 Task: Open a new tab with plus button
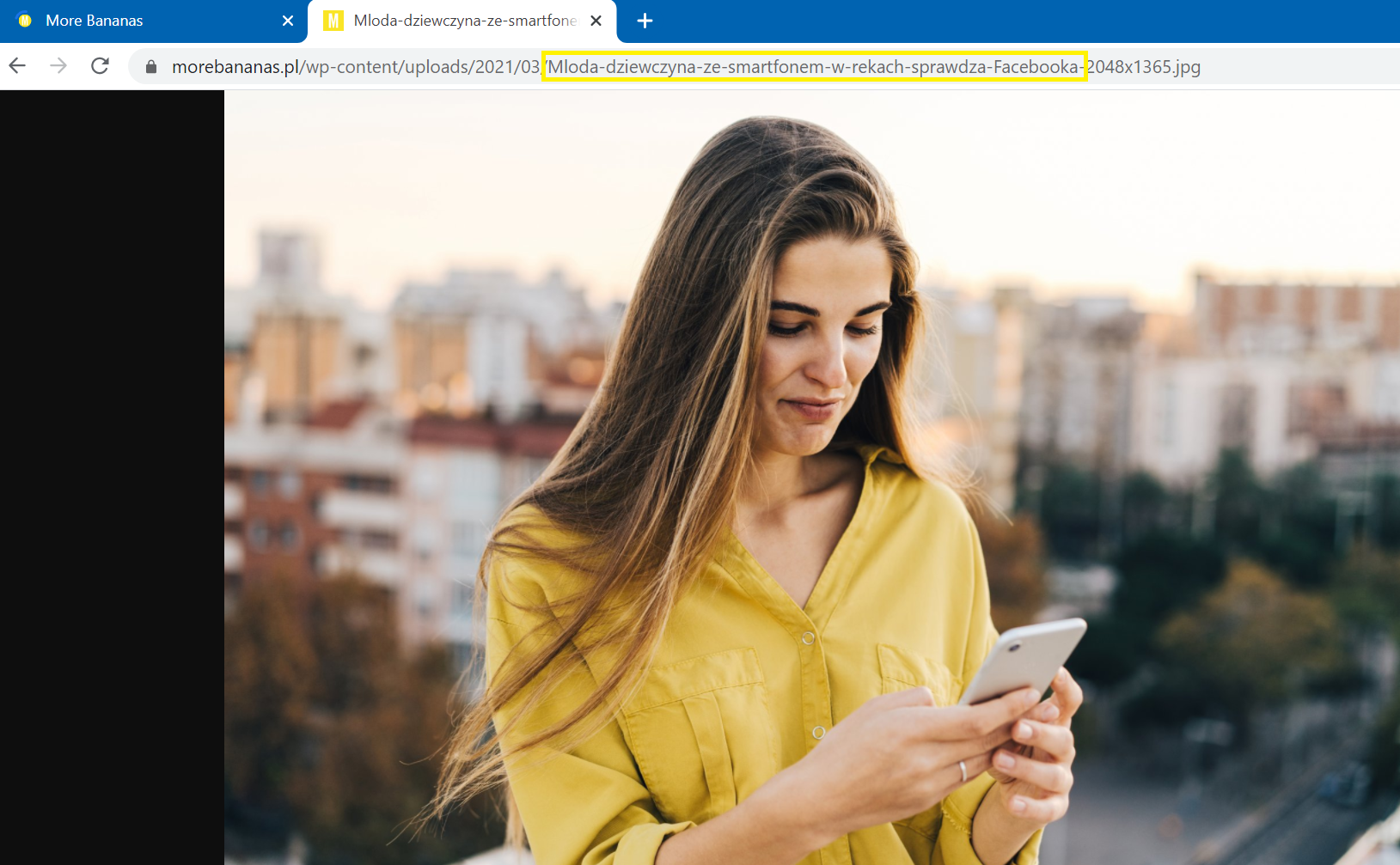[645, 21]
